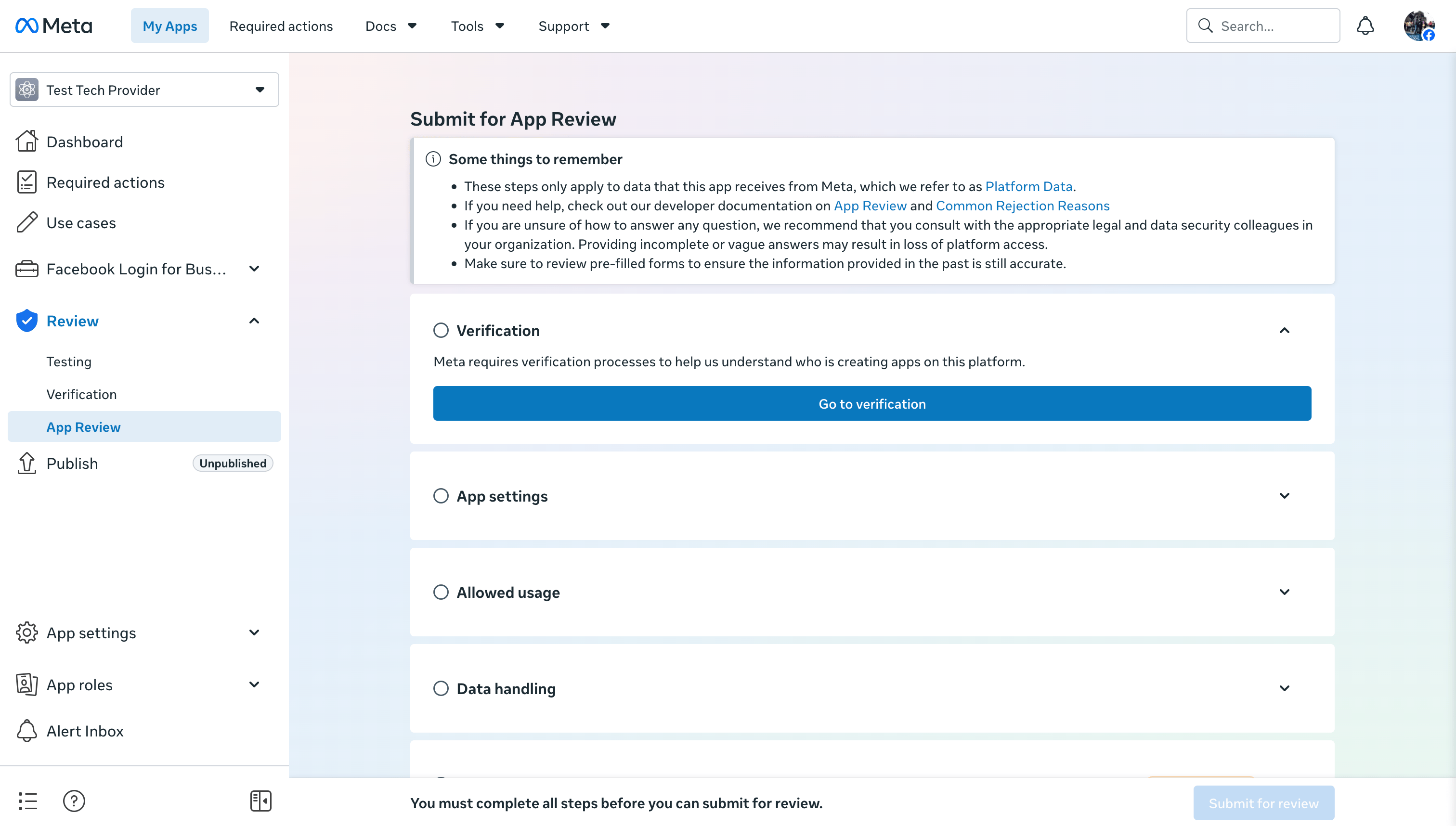The height and width of the screenshot is (826, 1456).
Task: Click the Dashboard house icon
Action: [x=26, y=141]
